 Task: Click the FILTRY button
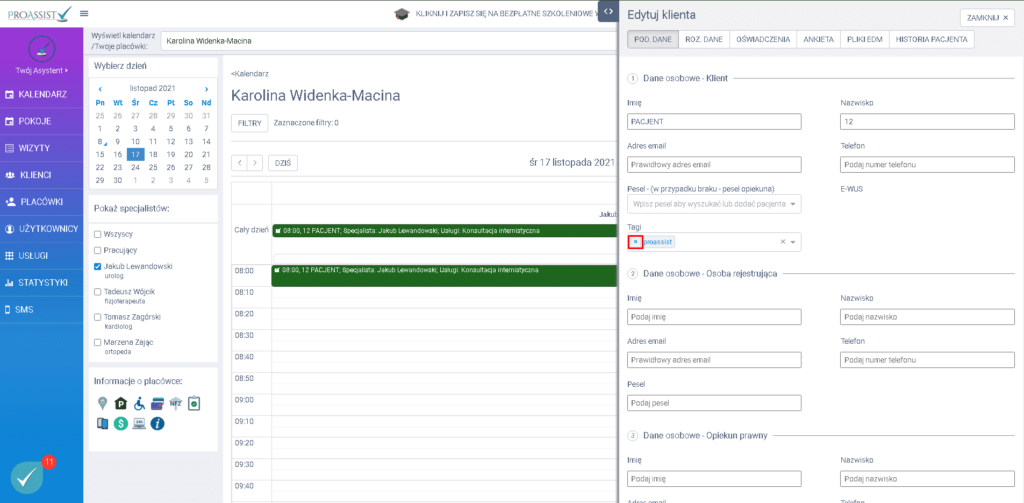pyautogui.click(x=249, y=123)
